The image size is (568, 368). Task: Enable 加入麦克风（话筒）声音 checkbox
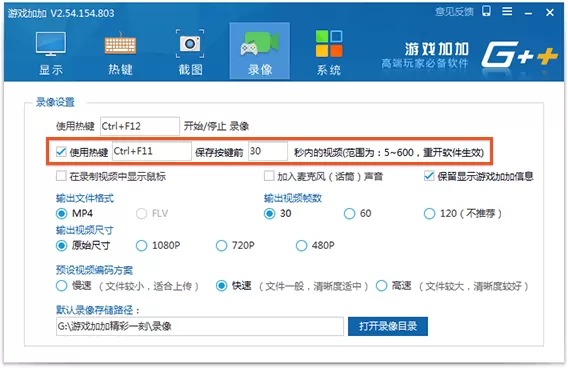pyautogui.click(x=269, y=176)
